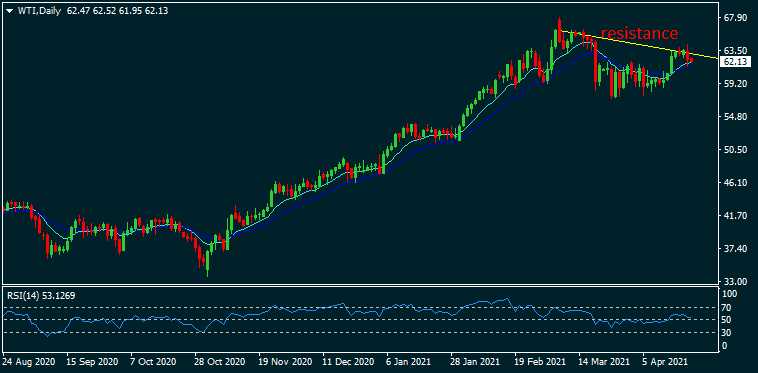Click the 28 Oct 2020 date label
The height and width of the screenshot is (373, 758).
pos(219,361)
